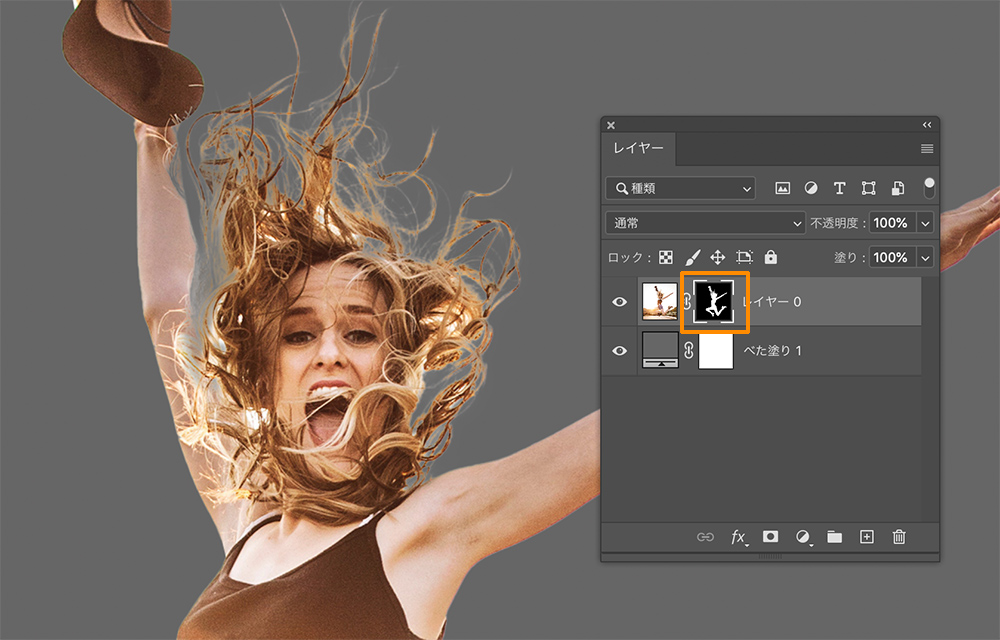
Task: Hide レイヤー 0 using its eye icon
Action: point(620,302)
